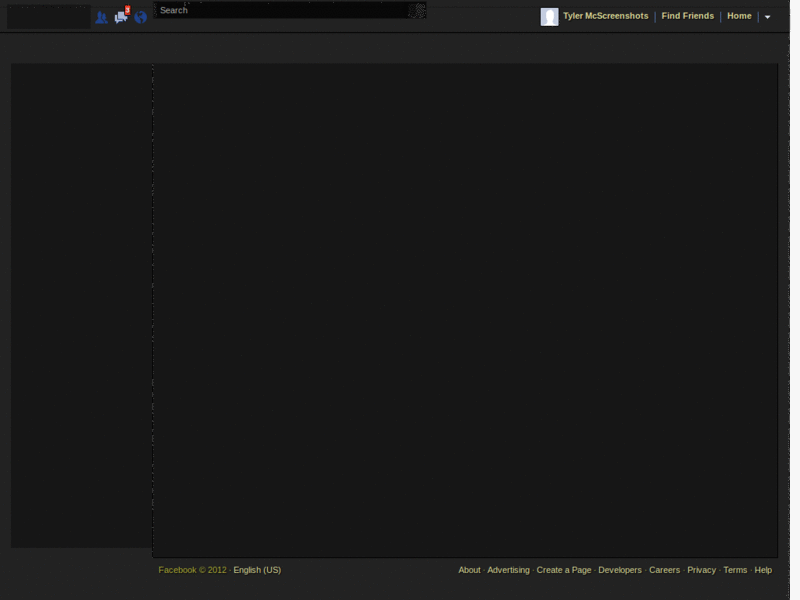This screenshot has width=800, height=600.
Task: Click inside the Search field
Action: [x=280, y=10]
